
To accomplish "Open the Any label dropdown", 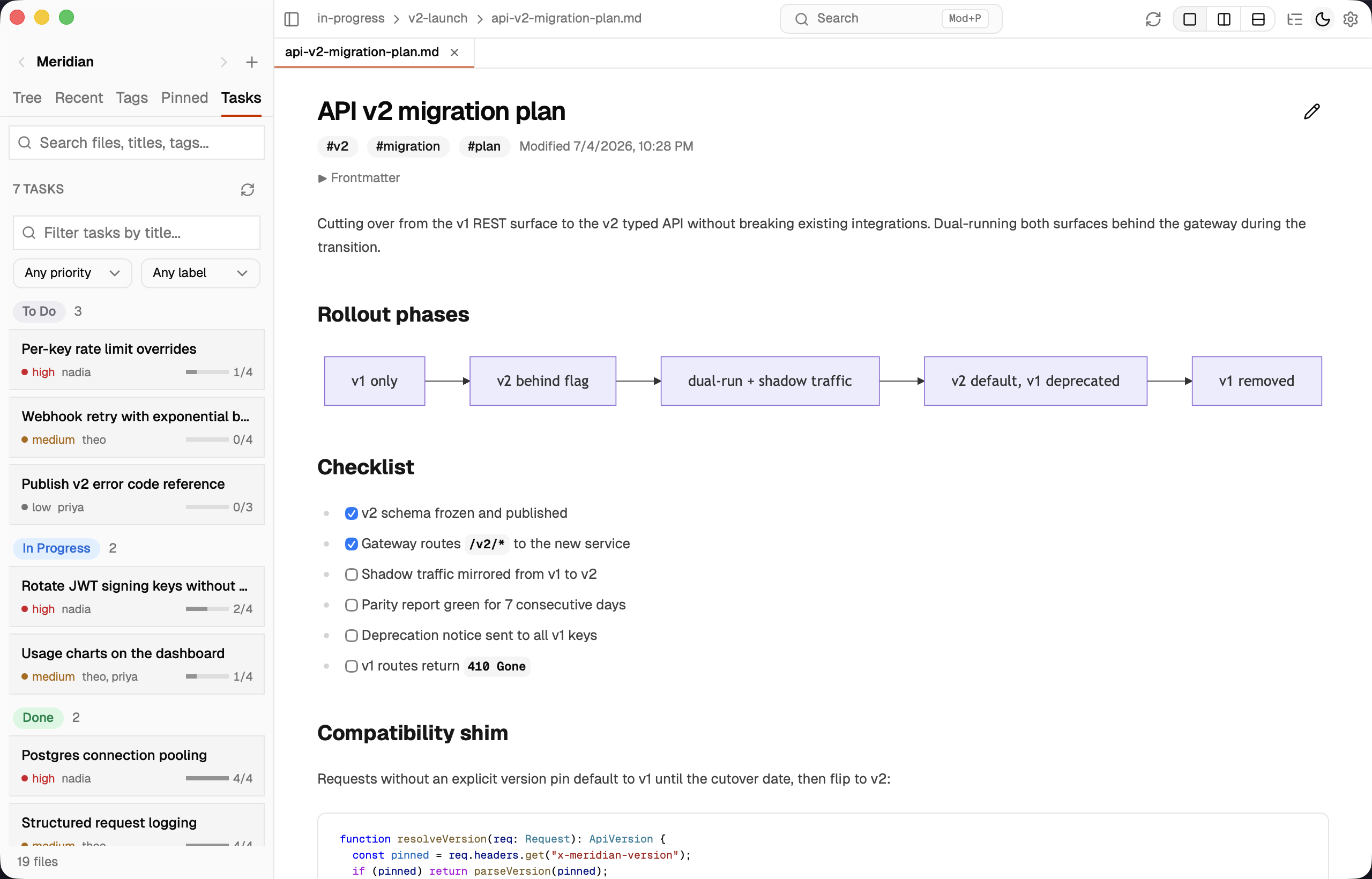I will 200,273.
